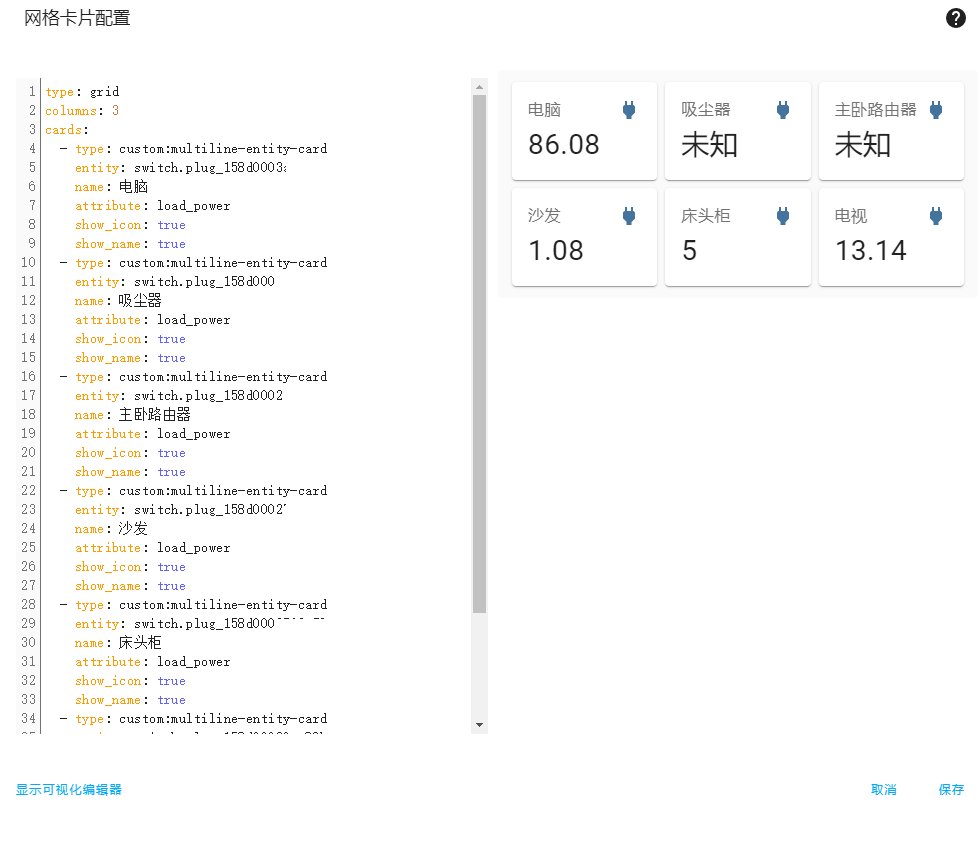Click the plug icon on the 床头柜 card
Image resolution: width=979 pixels, height=843 pixels.
(x=783, y=215)
